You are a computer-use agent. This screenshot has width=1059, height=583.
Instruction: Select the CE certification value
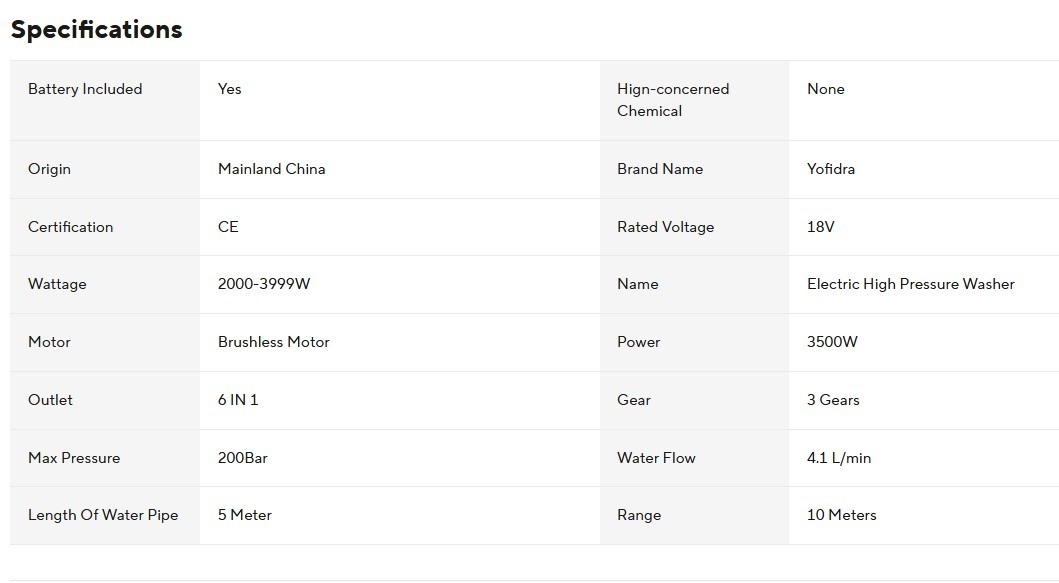[x=228, y=227]
